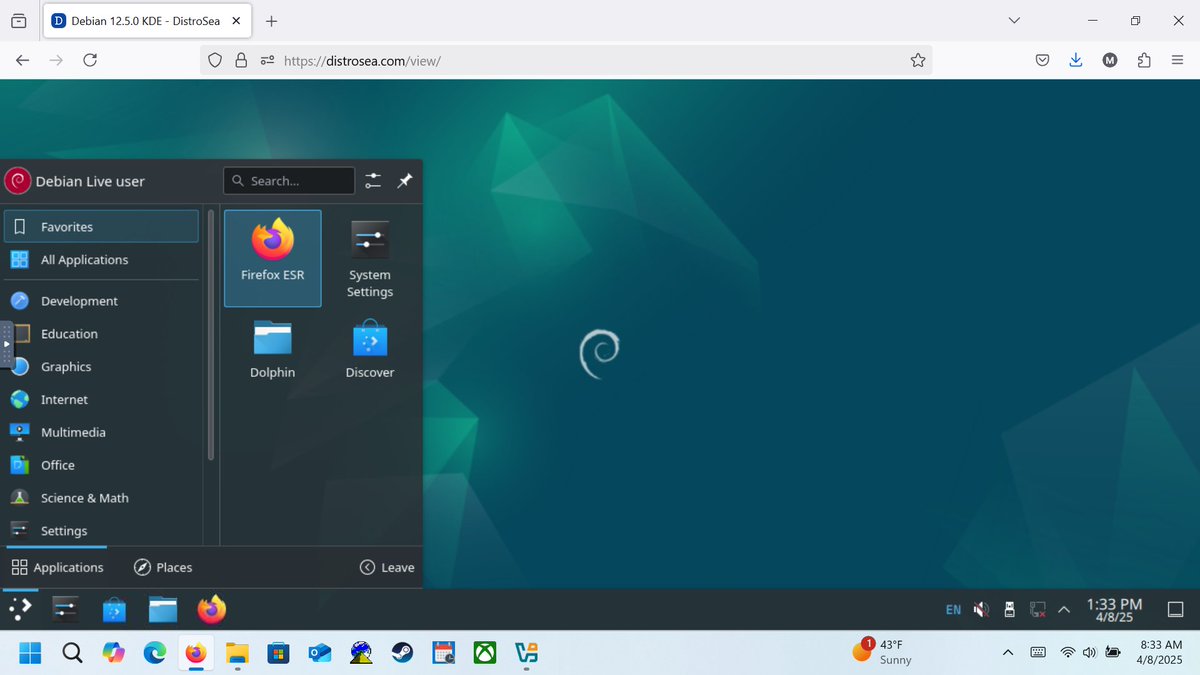Bookmark this page with the star
The image size is (1200, 675).
click(x=918, y=60)
